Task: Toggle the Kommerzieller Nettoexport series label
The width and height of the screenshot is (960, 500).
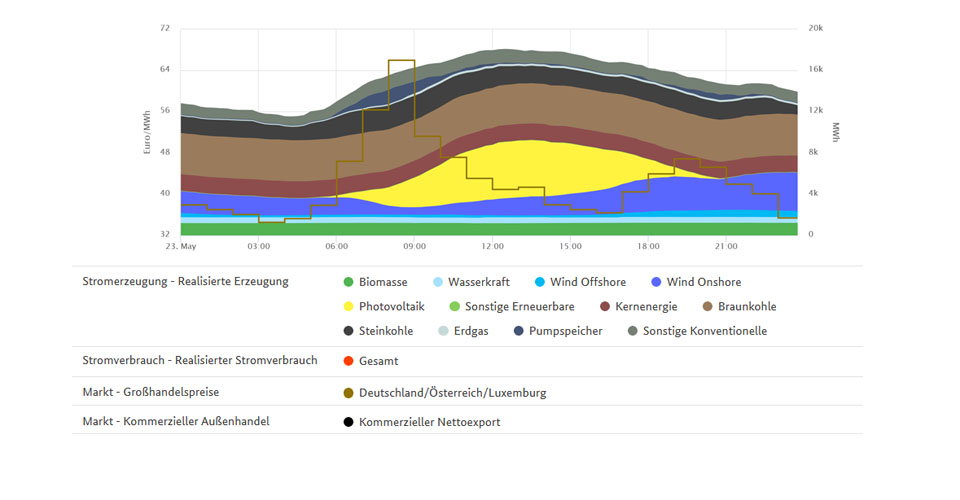Action: click(x=429, y=422)
